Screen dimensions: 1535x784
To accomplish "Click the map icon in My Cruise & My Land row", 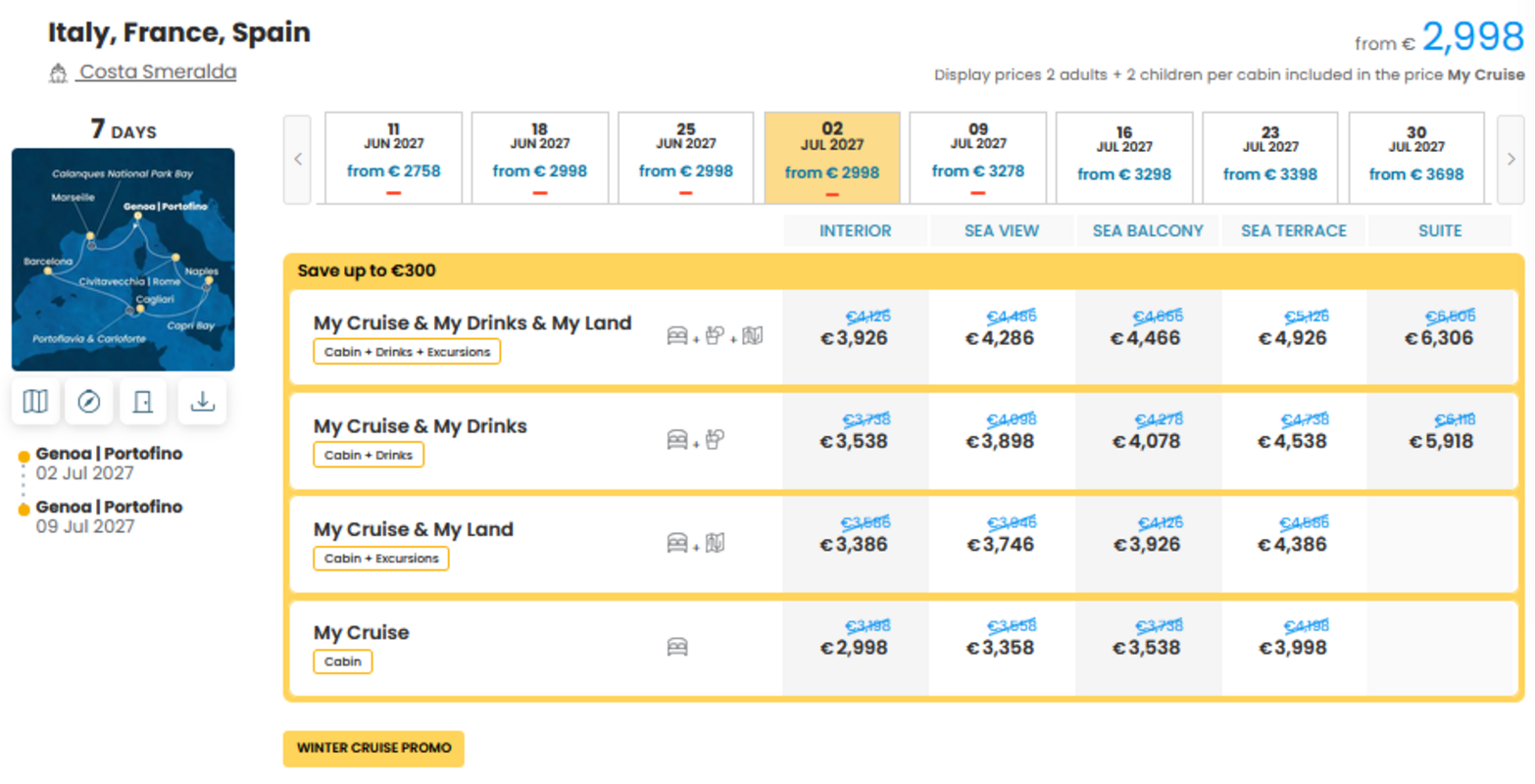I will tap(715, 543).
